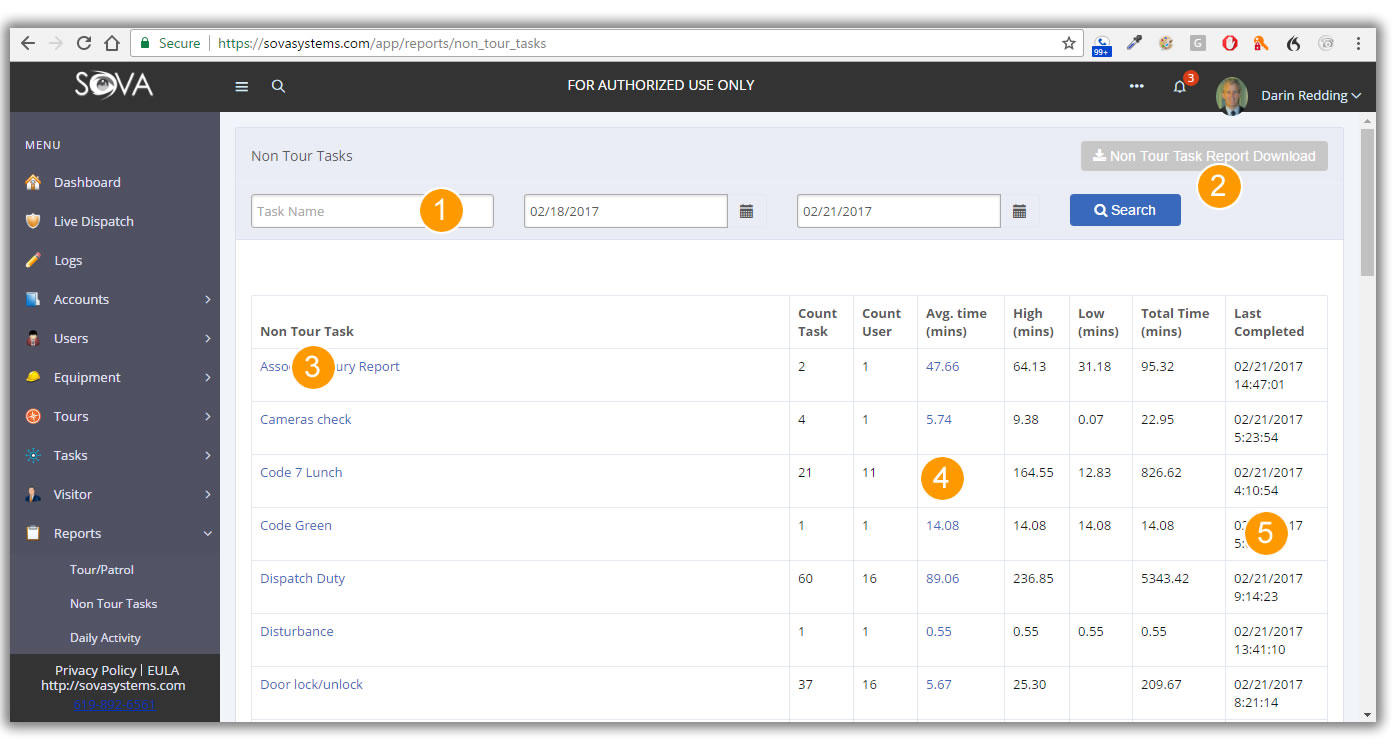Expand the Tasks sidebar section
Image resolution: width=1400 pixels, height=750 pixels.
[x=115, y=455]
